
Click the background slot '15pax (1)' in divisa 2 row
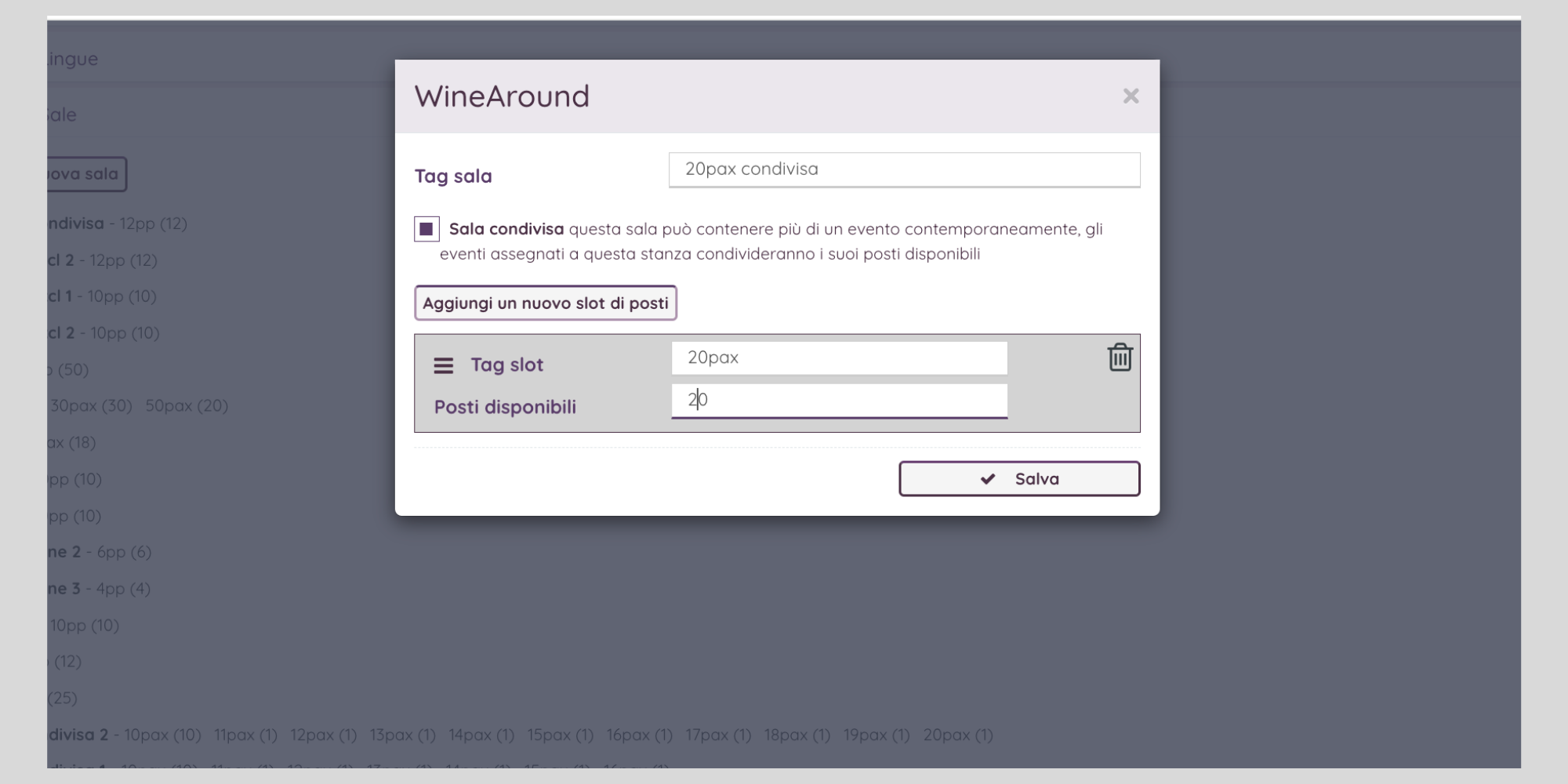tap(560, 735)
